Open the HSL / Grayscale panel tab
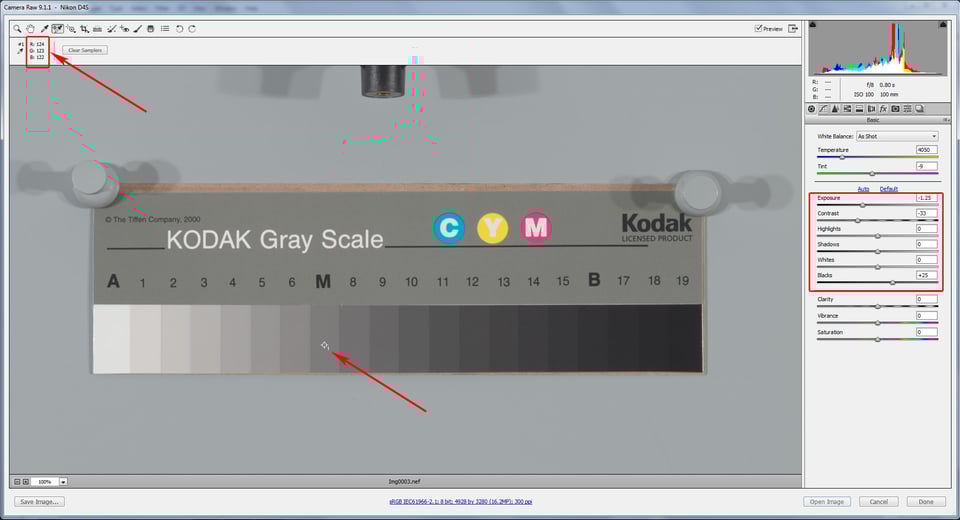This screenshot has height=520, width=960. (847, 108)
